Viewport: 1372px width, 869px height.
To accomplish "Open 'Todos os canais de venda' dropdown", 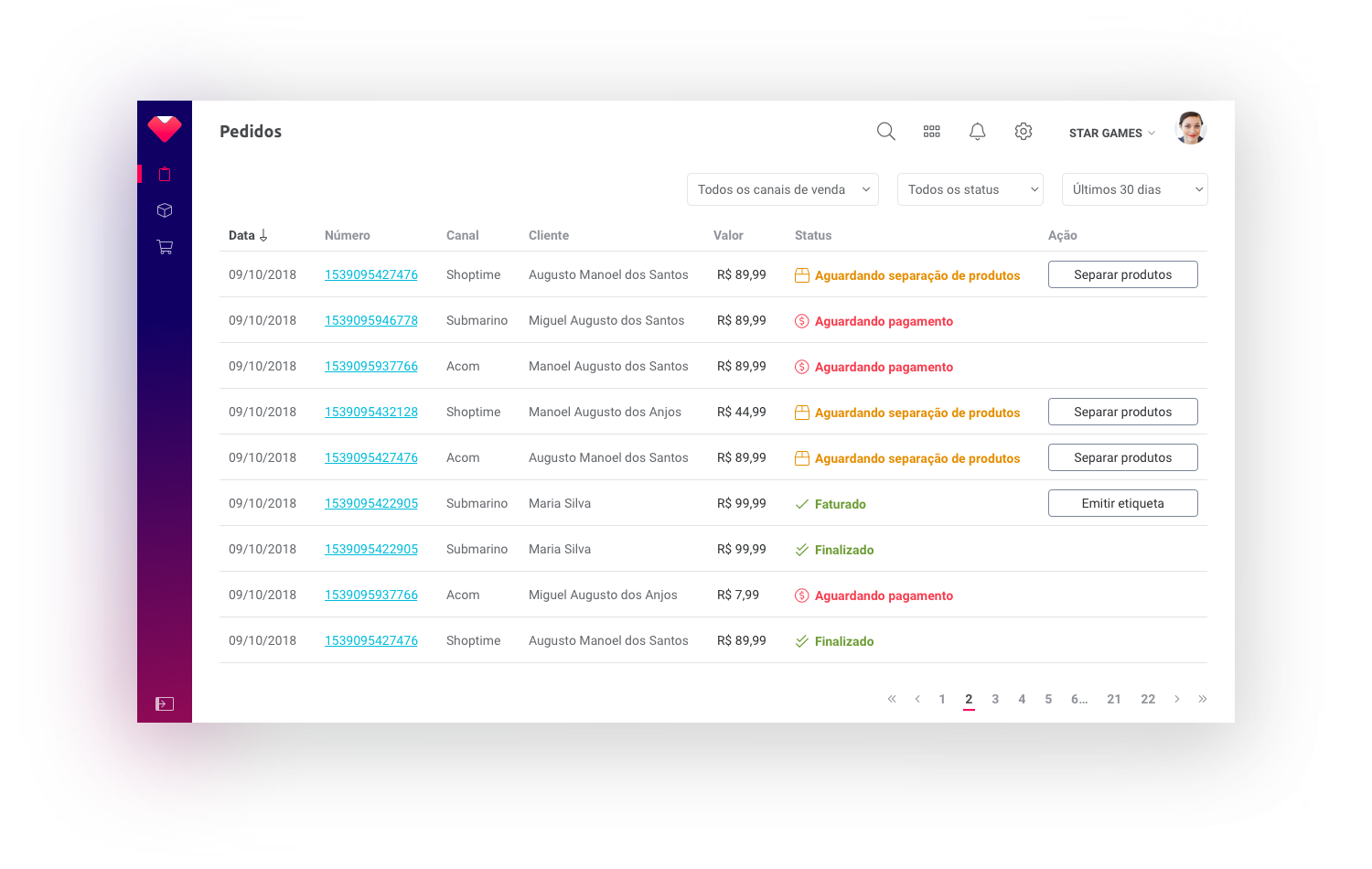I will tap(783, 189).
